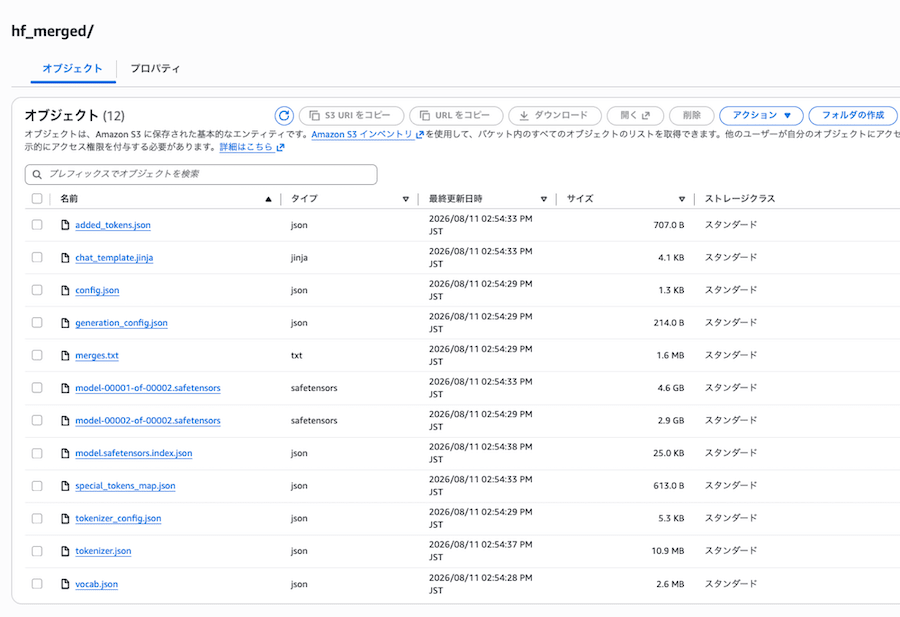
Task: Click file icon beside chat_template.jinja
Action: 65,258
